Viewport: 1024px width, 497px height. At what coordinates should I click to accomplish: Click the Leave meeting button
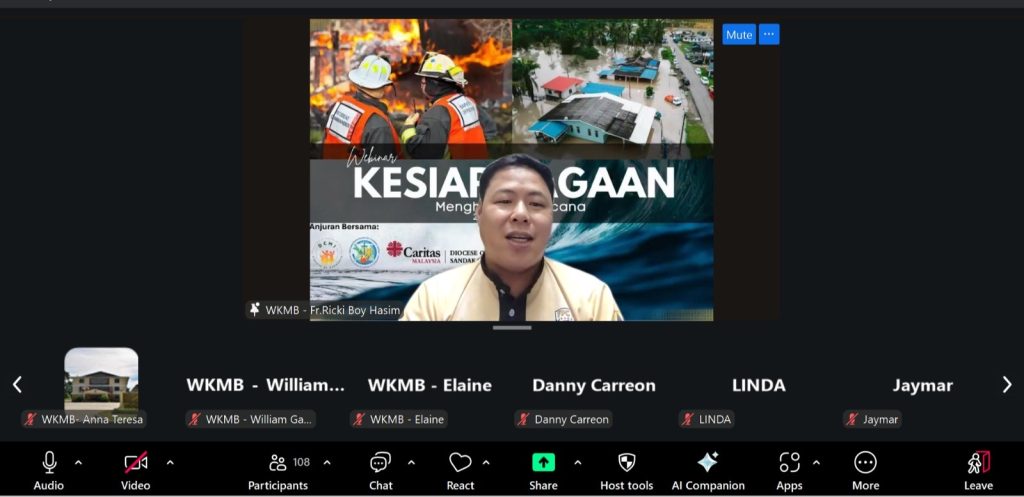pyautogui.click(x=978, y=468)
